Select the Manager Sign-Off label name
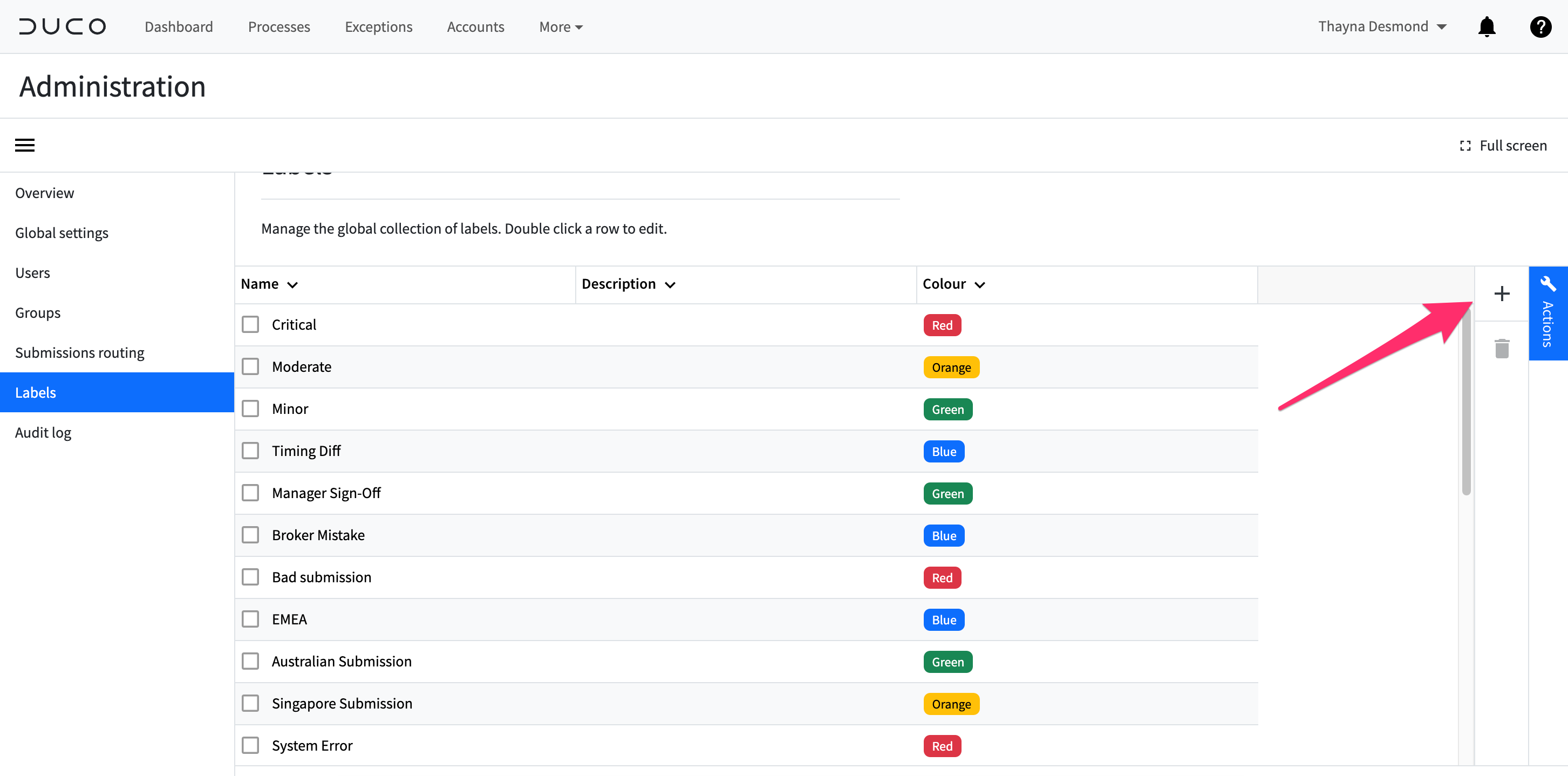This screenshot has height=776, width=1568. pyautogui.click(x=326, y=493)
